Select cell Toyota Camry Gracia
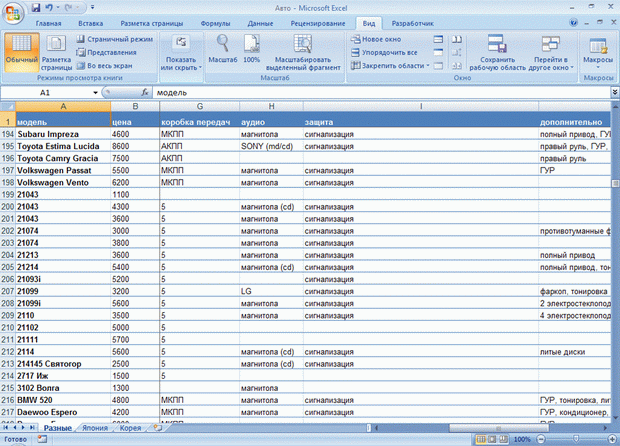The width and height of the screenshot is (620, 446). [63, 158]
